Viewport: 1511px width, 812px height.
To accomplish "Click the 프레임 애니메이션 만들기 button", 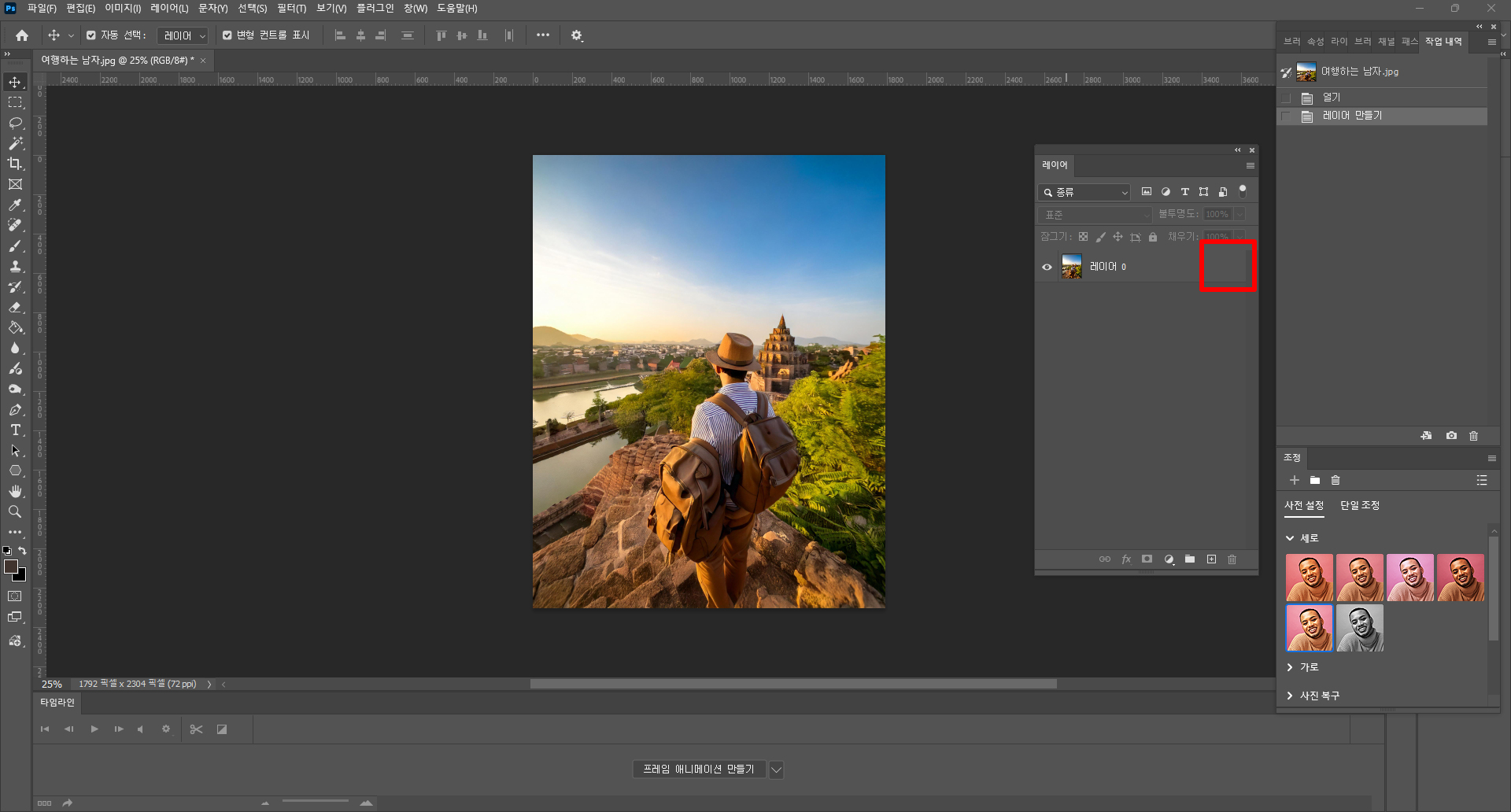I will click(x=699, y=770).
